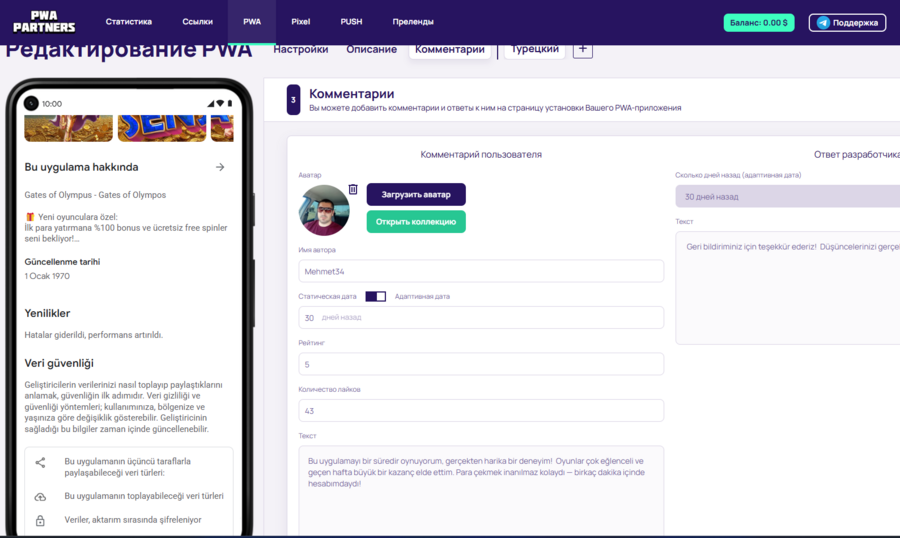The width and height of the screenshot is (900, 538).
Task: Click the lock icon in data safety
Action: (x=40, y=520)
